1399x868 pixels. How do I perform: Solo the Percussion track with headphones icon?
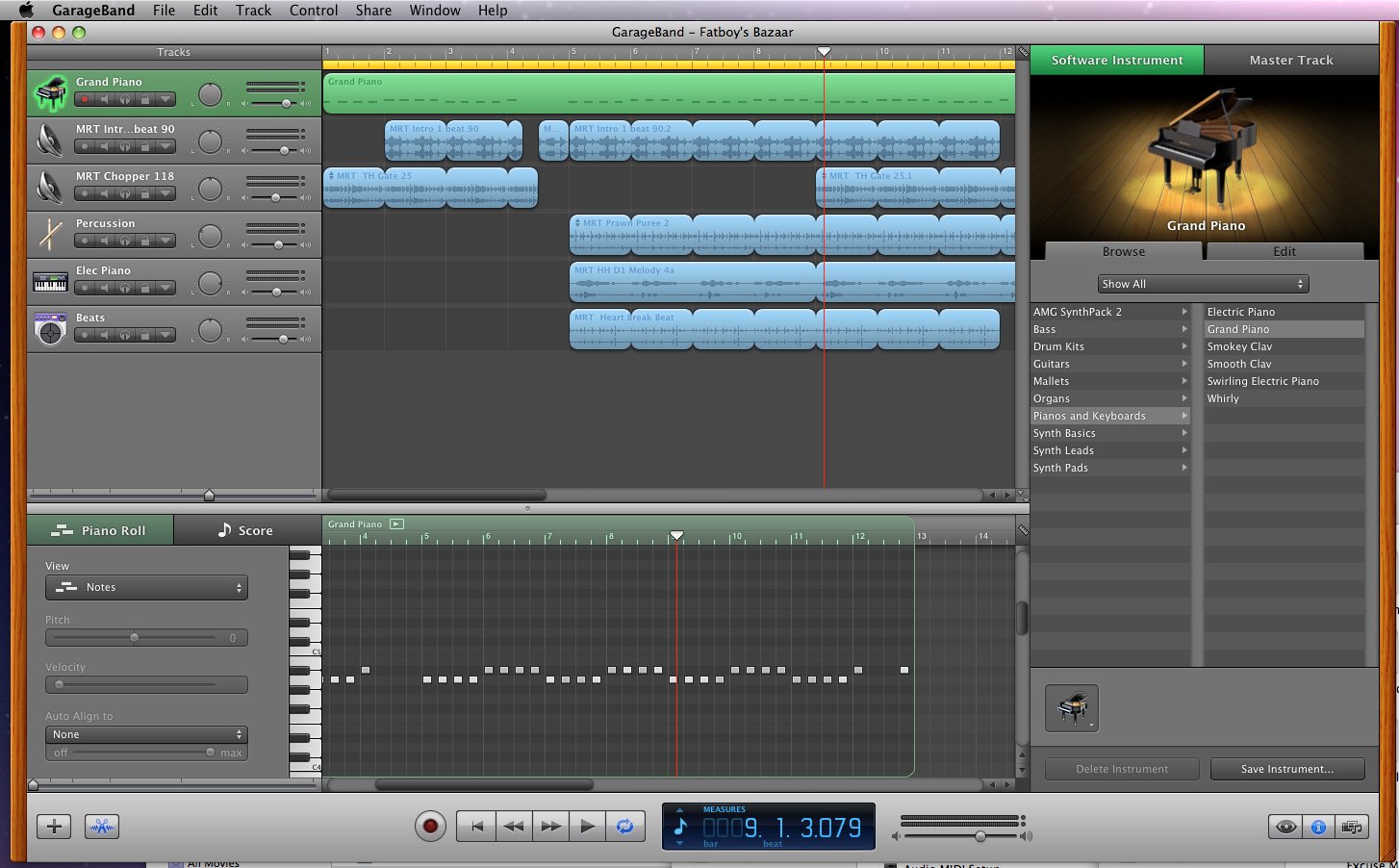tap(124, 241)
